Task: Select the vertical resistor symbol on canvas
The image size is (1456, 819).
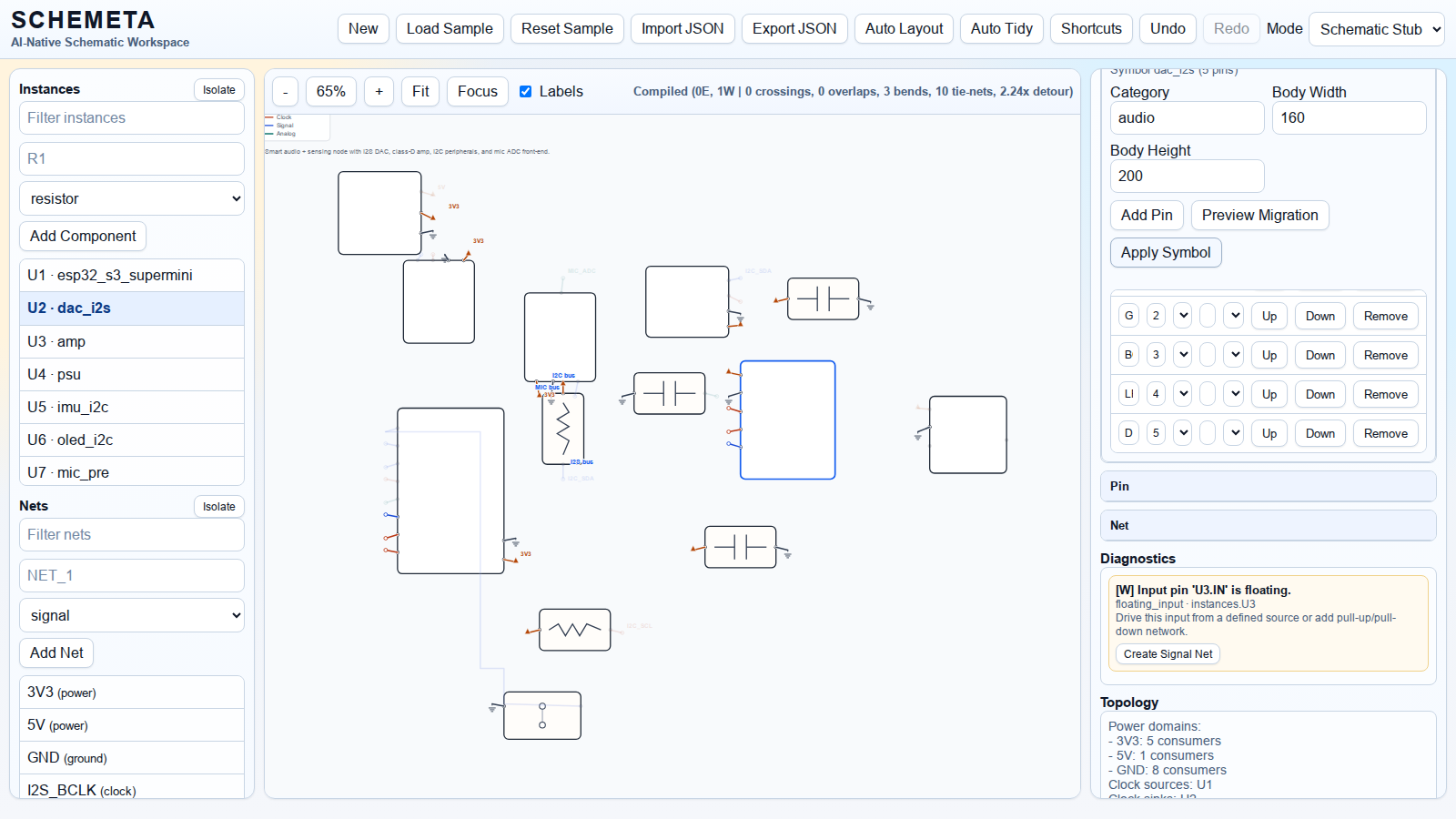Action: tap(563, 429)
